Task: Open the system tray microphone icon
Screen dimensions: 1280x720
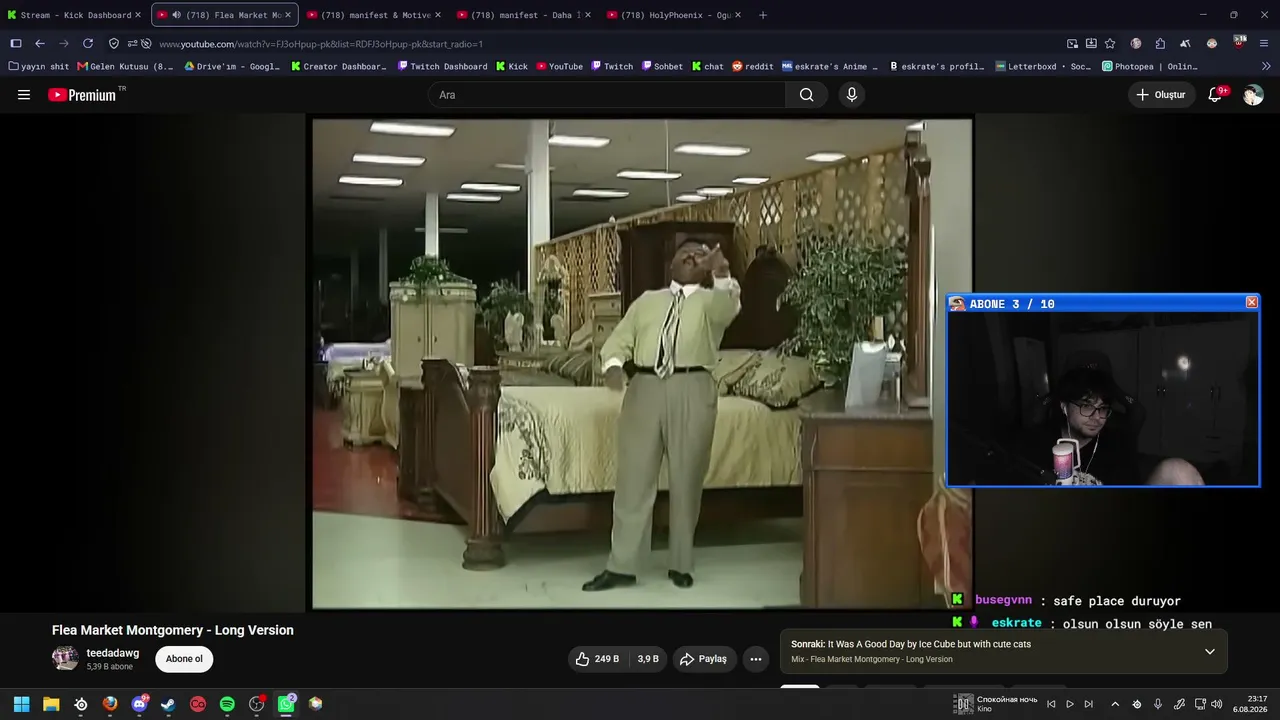Action: pyautogui.click(x=1158, y=704)
